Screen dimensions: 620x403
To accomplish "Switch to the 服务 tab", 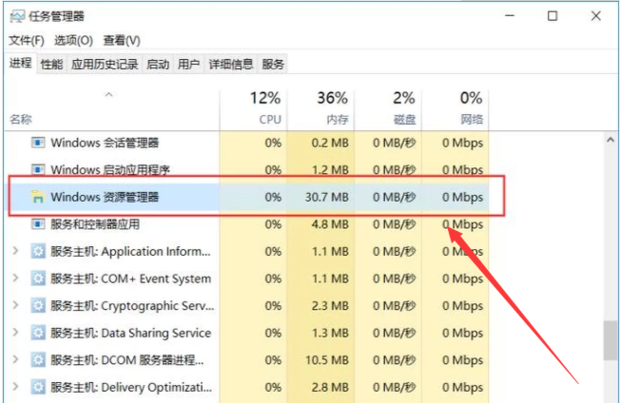I will (x=273, y=64).
